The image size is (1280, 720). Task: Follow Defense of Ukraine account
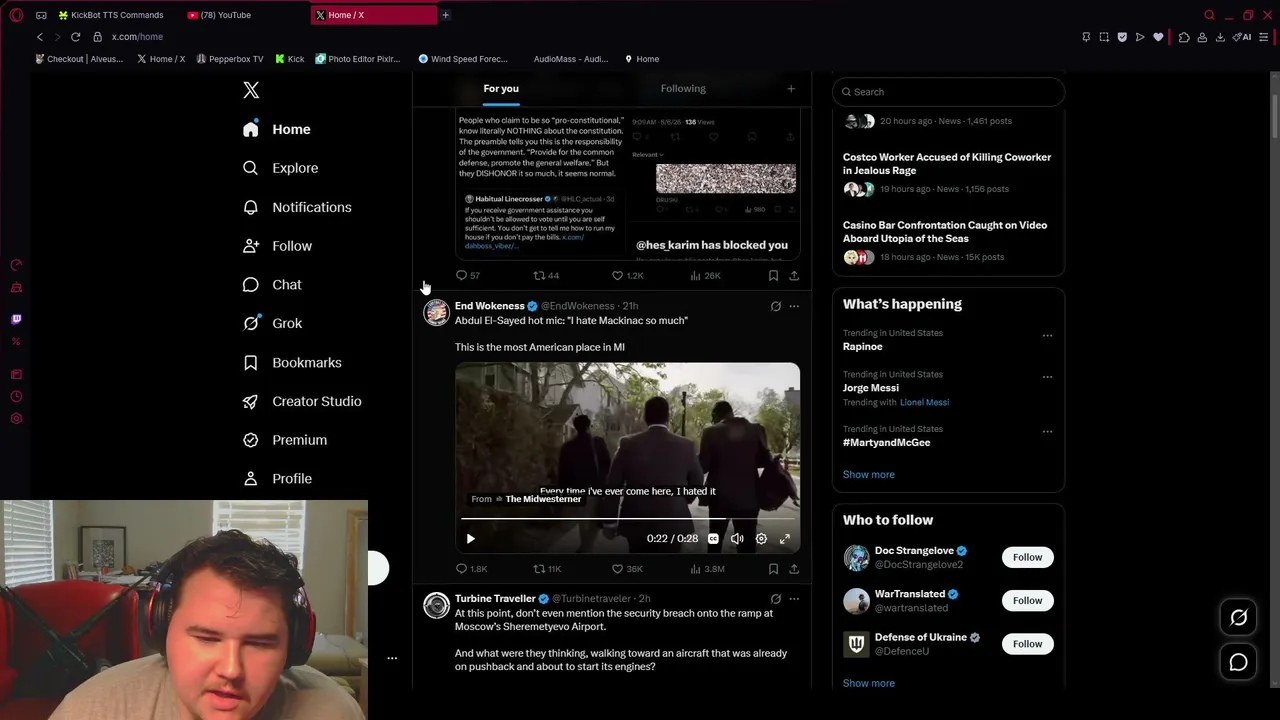[x=1027, y=644]
